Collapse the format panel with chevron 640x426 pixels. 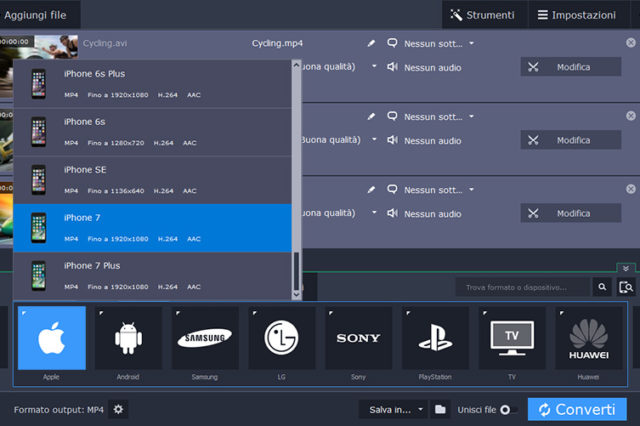click(x=626, y=268)
